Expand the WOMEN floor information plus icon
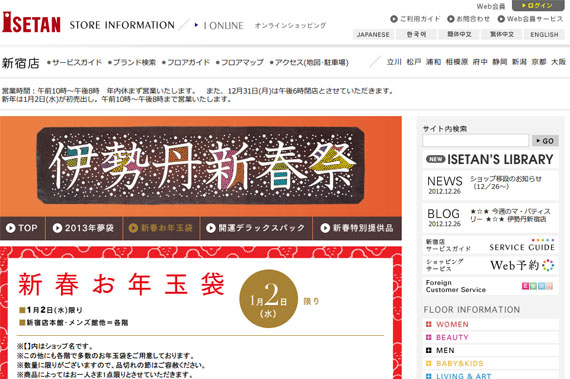Viewport: 570px width, 379px height. [x=429, y=324]
